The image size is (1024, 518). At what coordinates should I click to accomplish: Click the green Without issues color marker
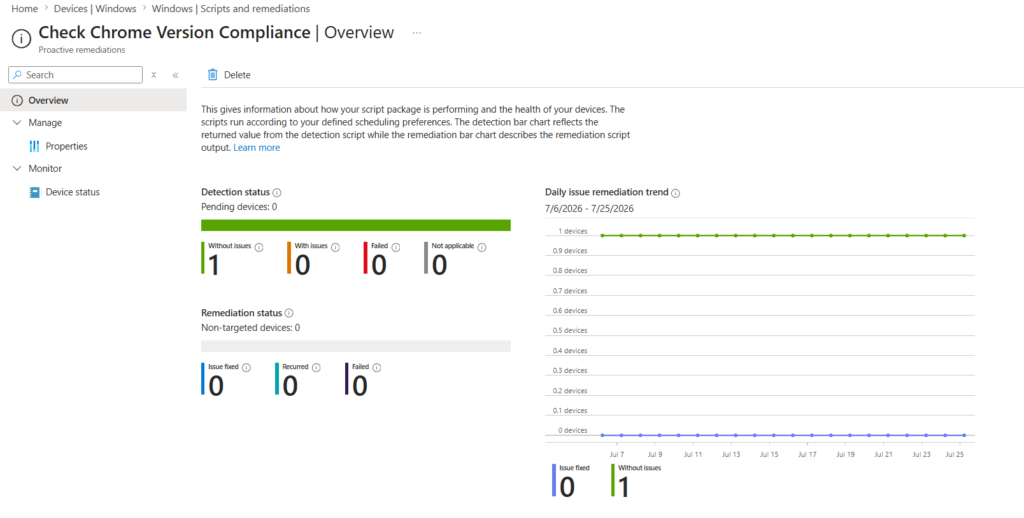click(203, 258)
